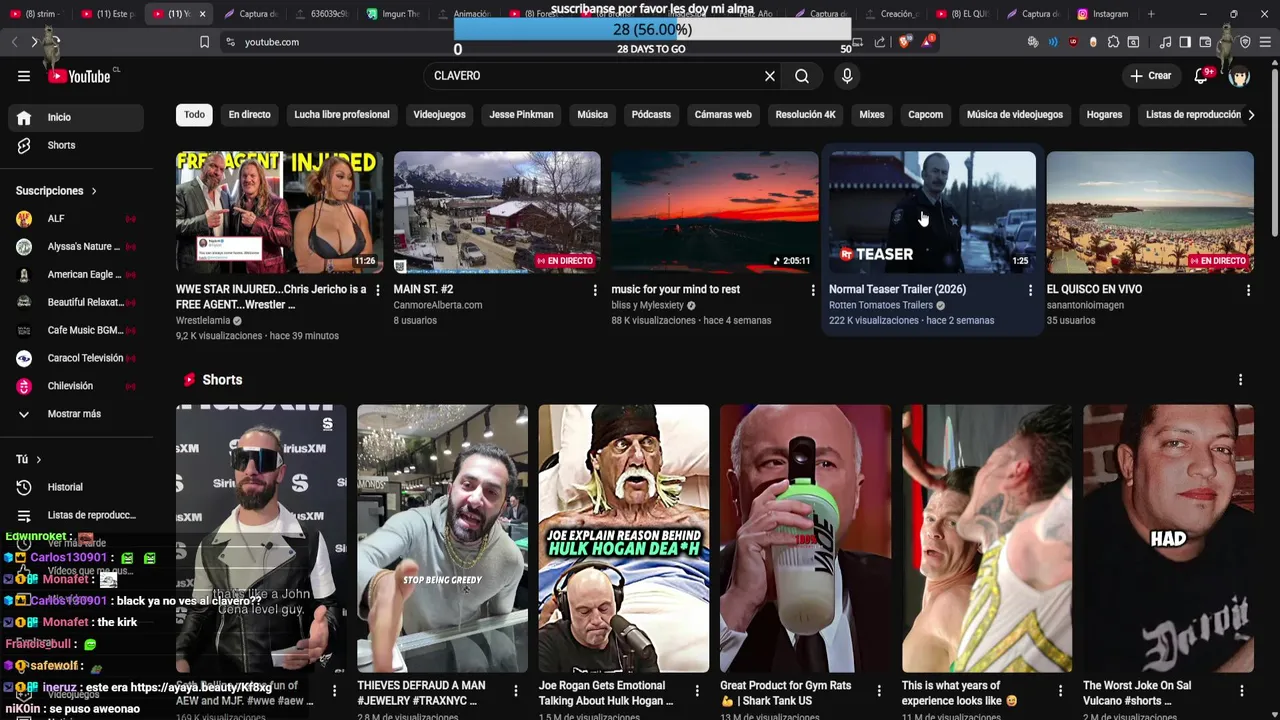The height and width of the screenshot is (720, 1280).
Task: Select the Lucha libre profesional chip
Action: click(342, 115)
